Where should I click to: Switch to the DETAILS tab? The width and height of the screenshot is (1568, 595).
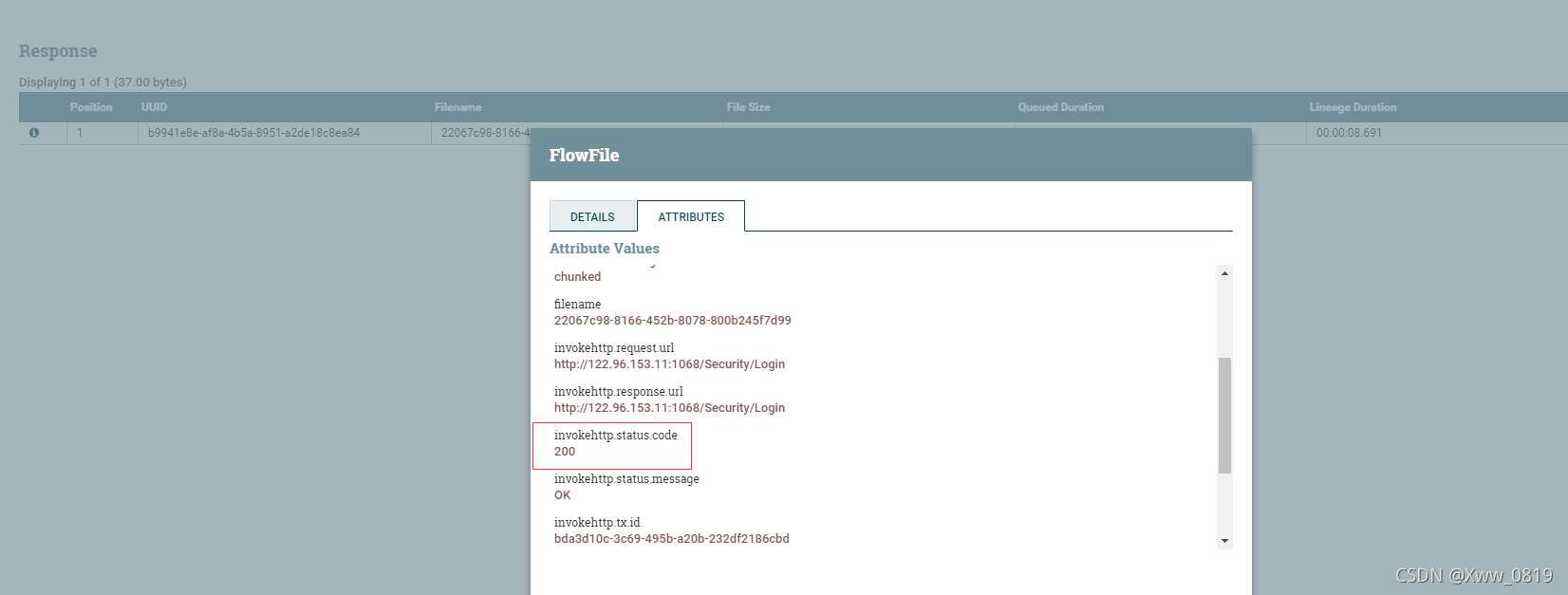592,216
